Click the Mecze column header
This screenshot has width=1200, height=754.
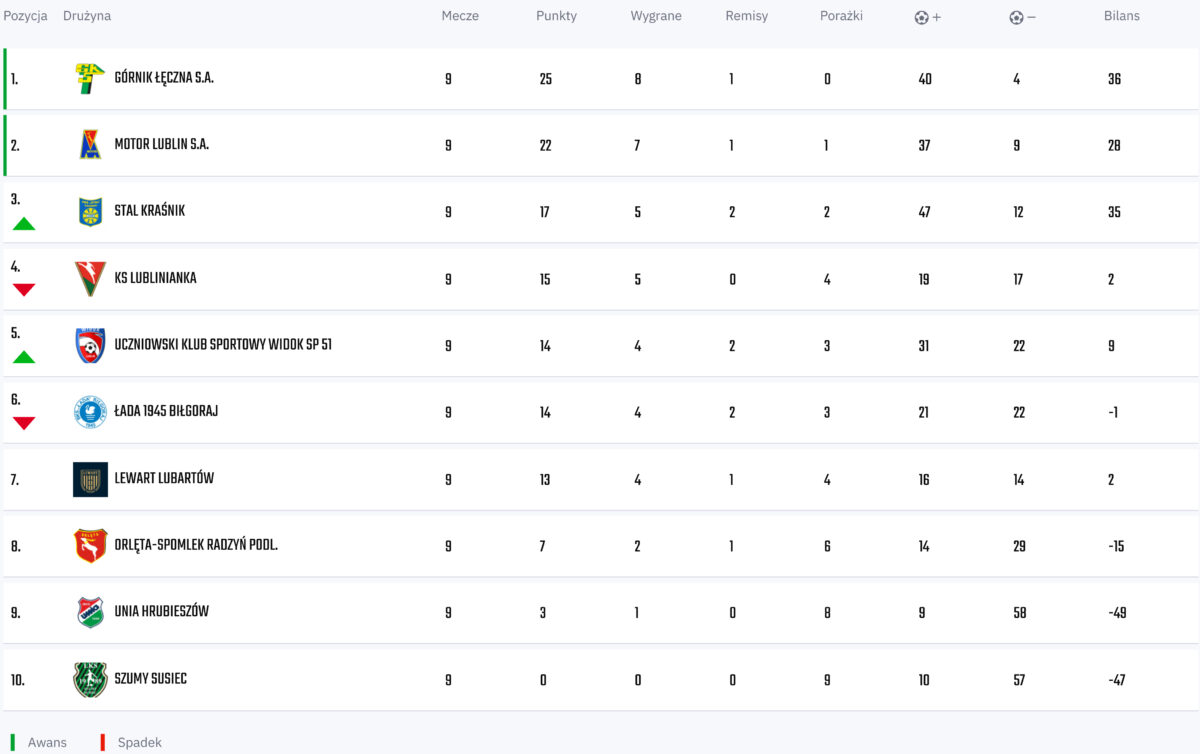pos(460,16)
